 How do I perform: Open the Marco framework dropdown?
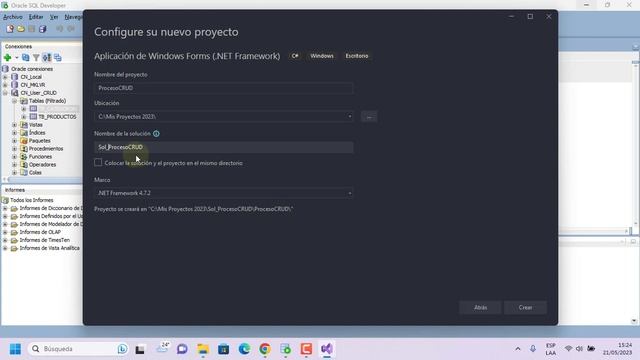point(349,193)
